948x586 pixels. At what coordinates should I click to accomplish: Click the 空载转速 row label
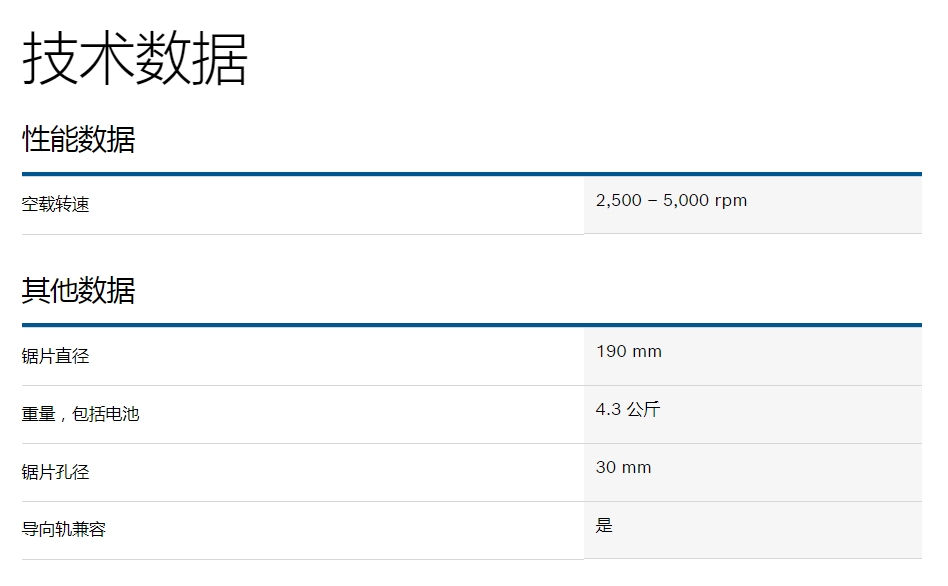pyautogui.click(x=56, y=205)
